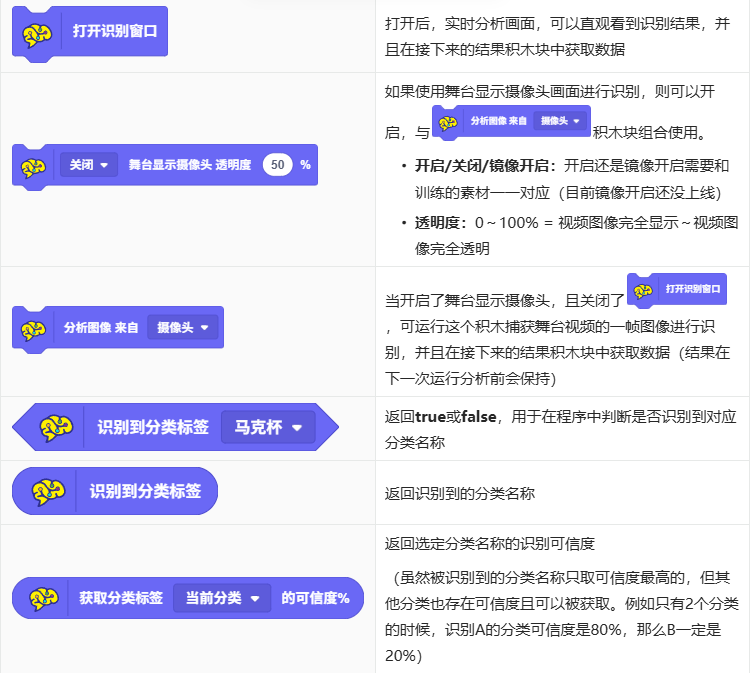Viewport: 750px width, 673px height.
Task: Open 摄像头 dropdown in the small inline block
Action: coord(560,121)
